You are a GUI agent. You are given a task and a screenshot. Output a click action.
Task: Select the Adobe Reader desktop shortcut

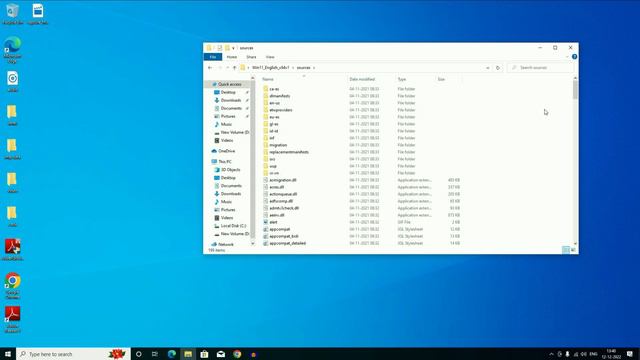coord(13,320)
